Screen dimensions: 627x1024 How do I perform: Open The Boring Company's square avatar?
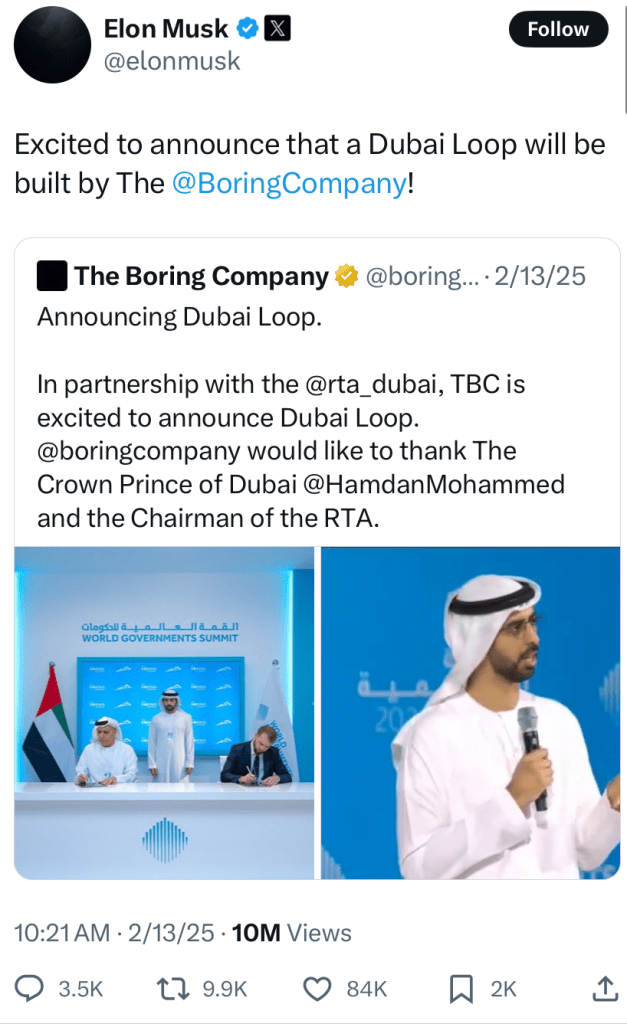[52, 276]
